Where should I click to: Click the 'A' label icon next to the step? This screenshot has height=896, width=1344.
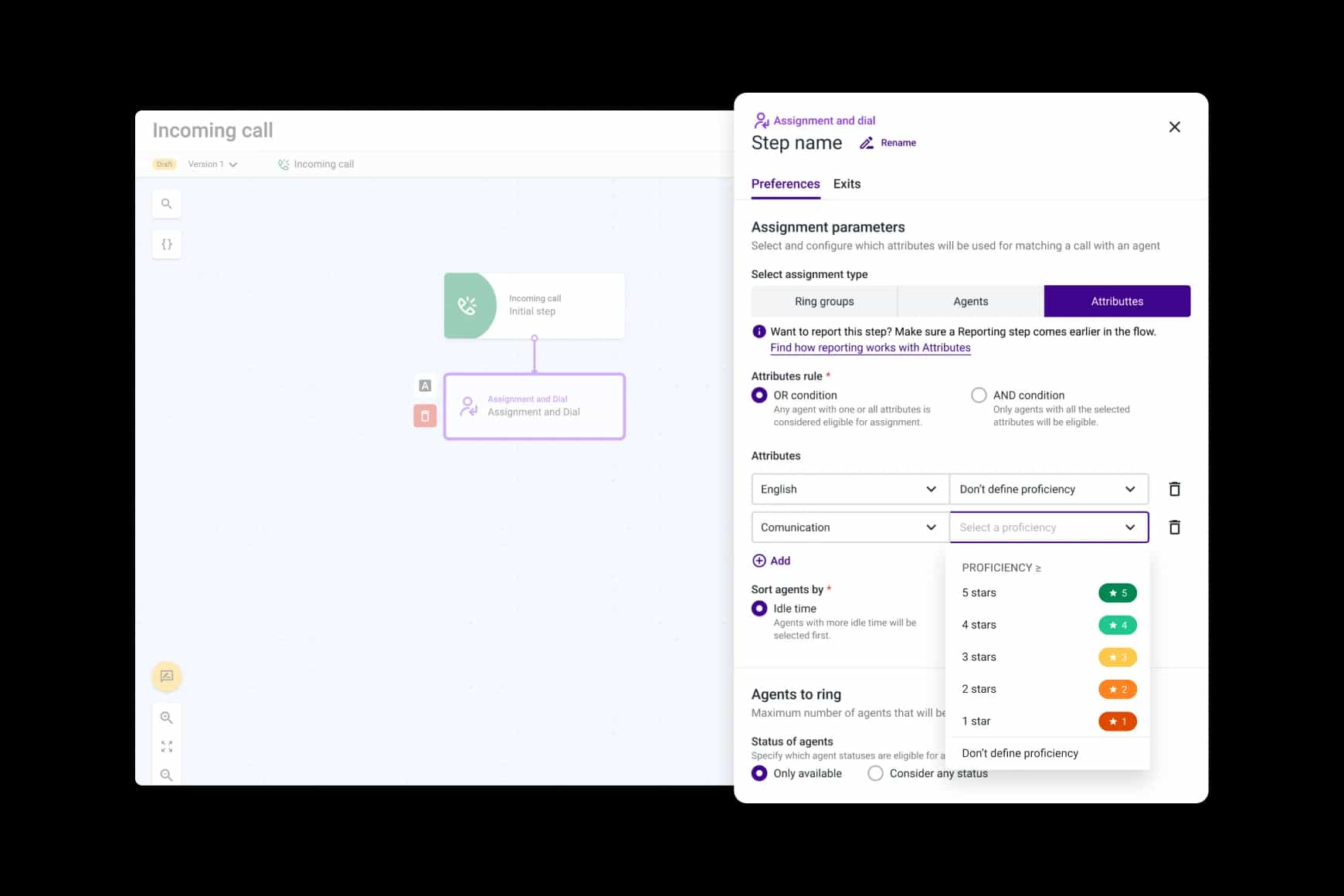(x=425, y=385)
